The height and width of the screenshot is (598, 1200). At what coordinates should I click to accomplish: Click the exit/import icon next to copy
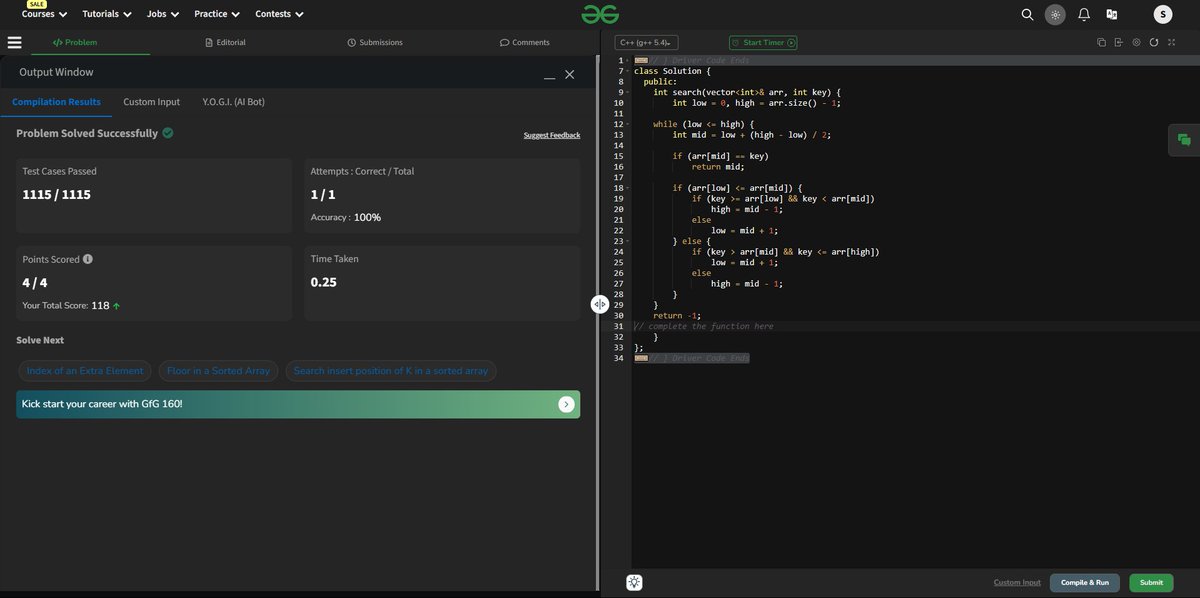(x=1119, y=42)
